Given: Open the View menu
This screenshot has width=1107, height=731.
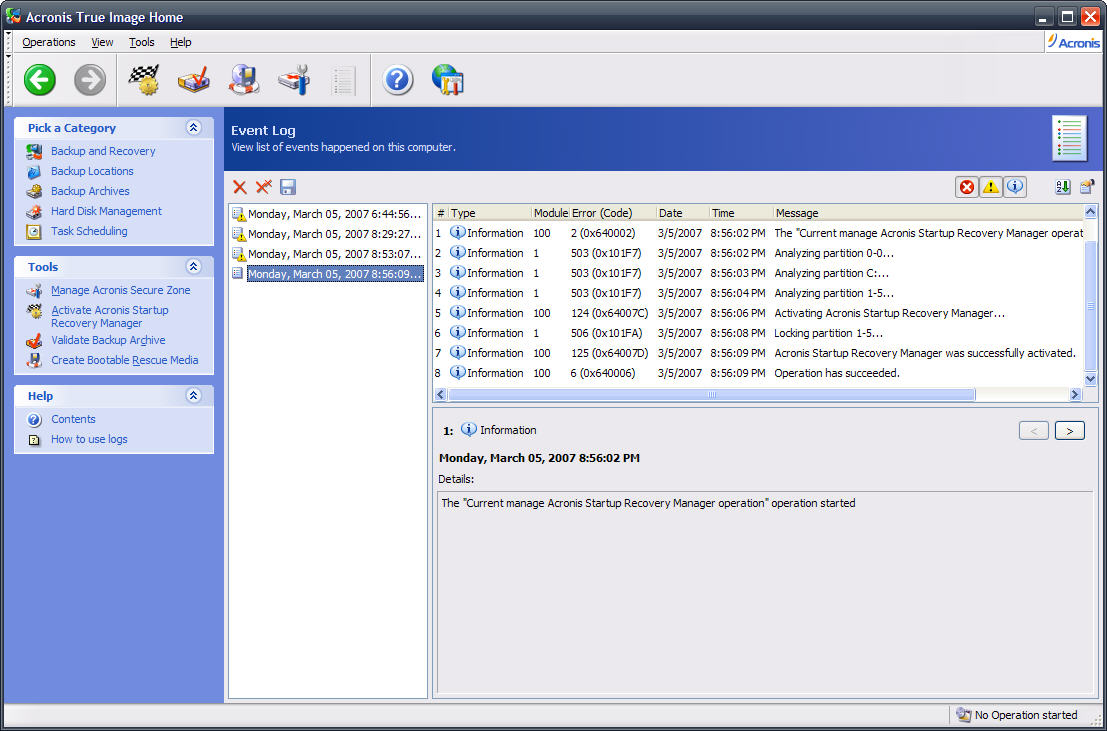Looking at the screenshot, I should pos(102,42).
